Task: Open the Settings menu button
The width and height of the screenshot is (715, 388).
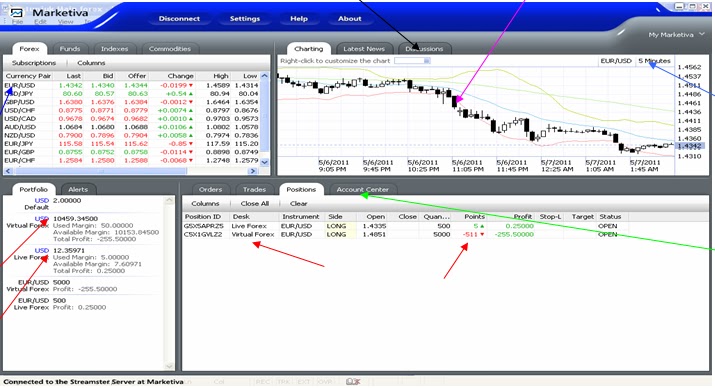Action: click(245, 19)
